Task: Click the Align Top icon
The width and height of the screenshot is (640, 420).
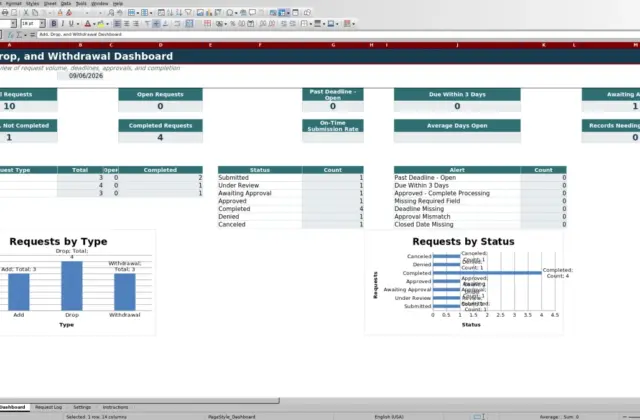Action: [x=147, y=24]
